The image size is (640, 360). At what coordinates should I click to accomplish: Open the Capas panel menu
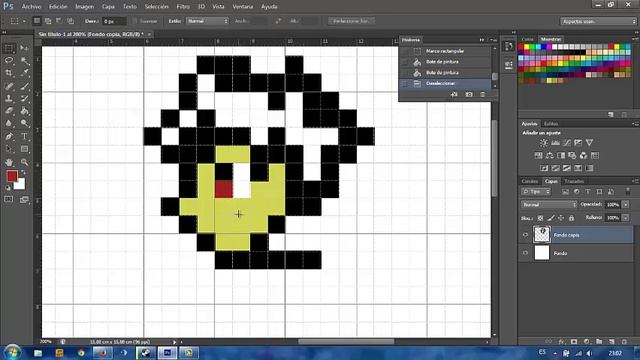coord(635,181)
